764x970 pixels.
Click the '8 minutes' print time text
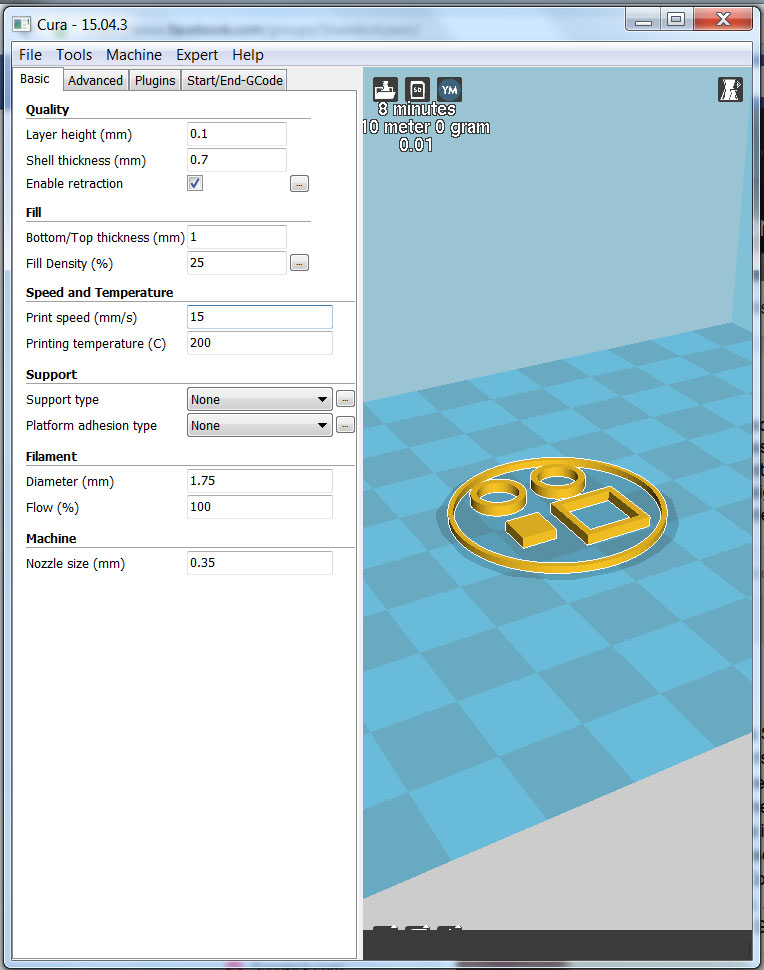point(417,109)
